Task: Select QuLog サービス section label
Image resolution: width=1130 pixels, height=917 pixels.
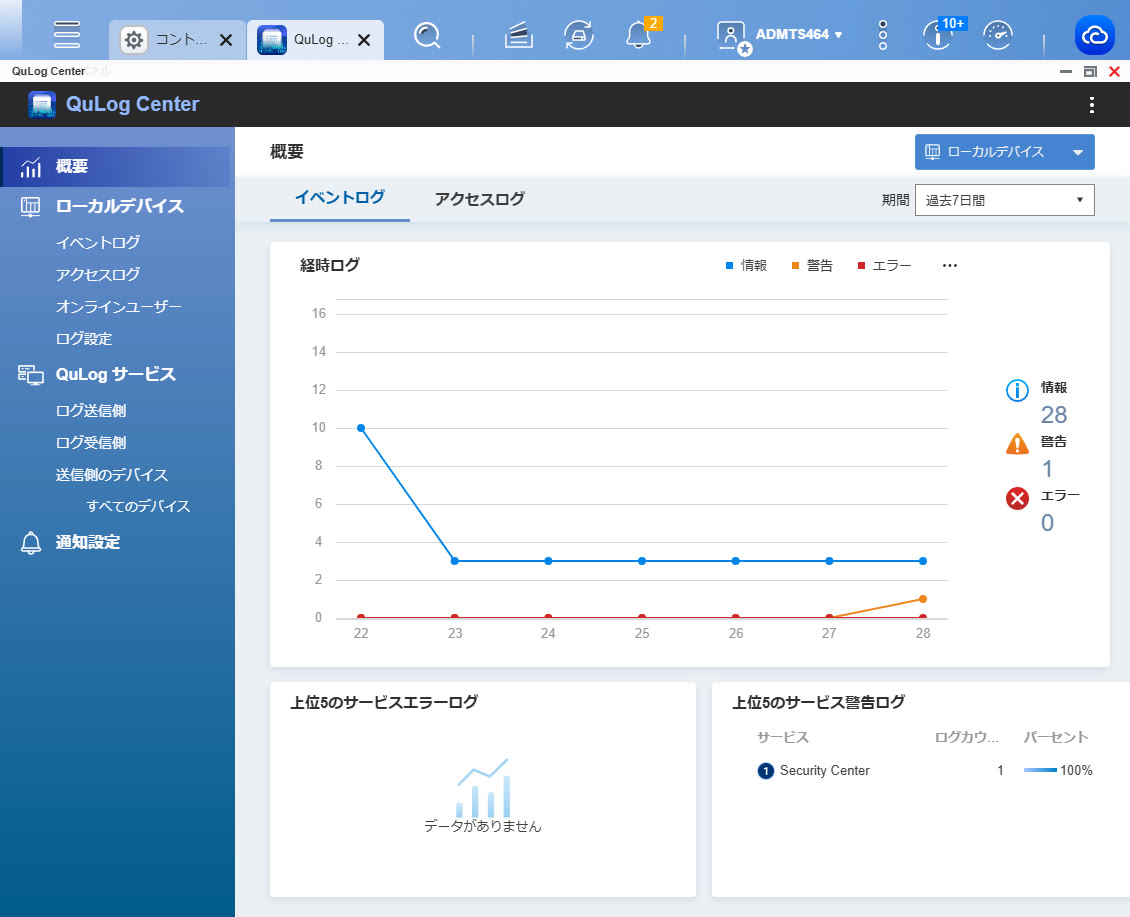Action: click(115, 375)
